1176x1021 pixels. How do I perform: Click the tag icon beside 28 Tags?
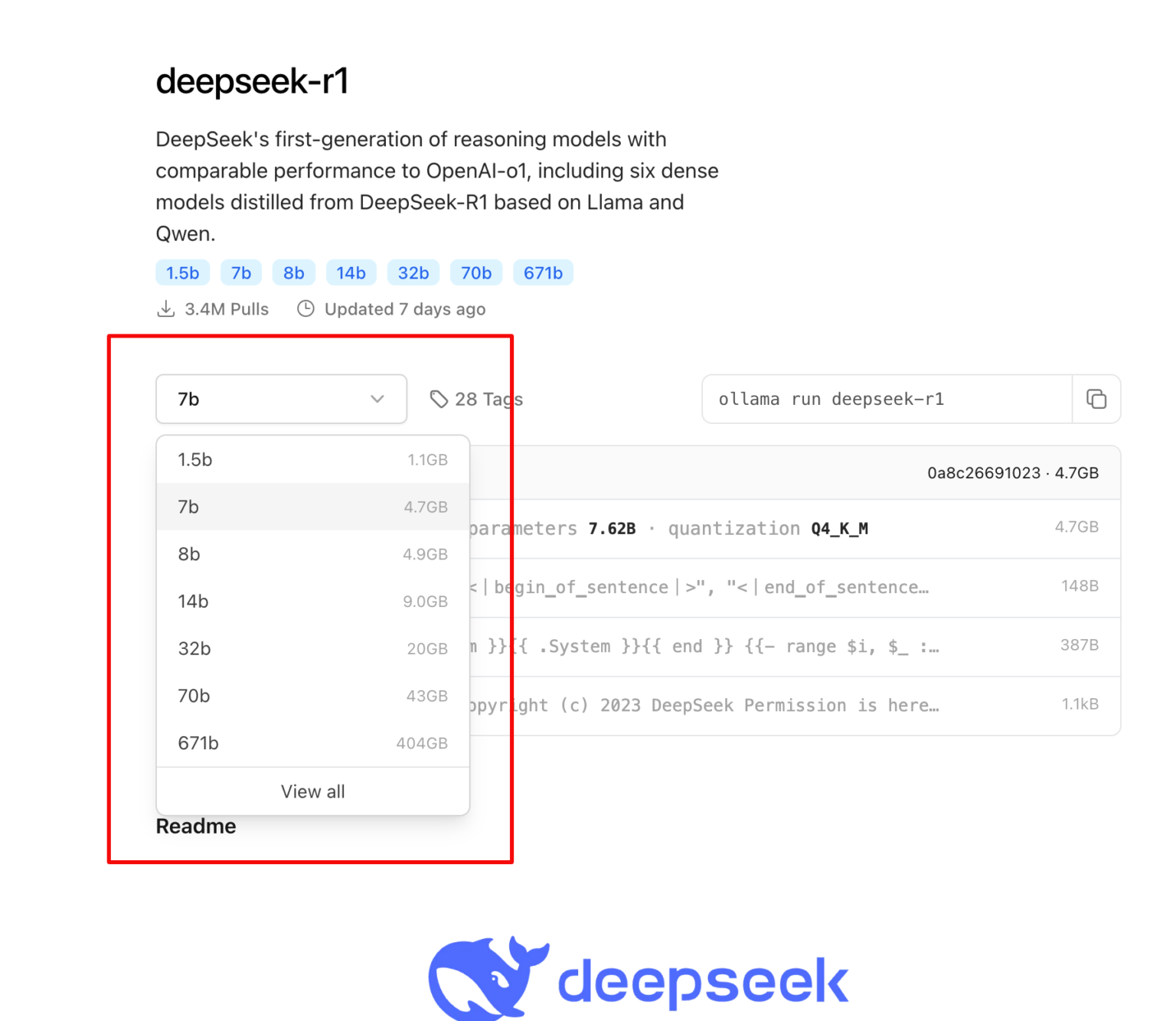coord(439,399)
